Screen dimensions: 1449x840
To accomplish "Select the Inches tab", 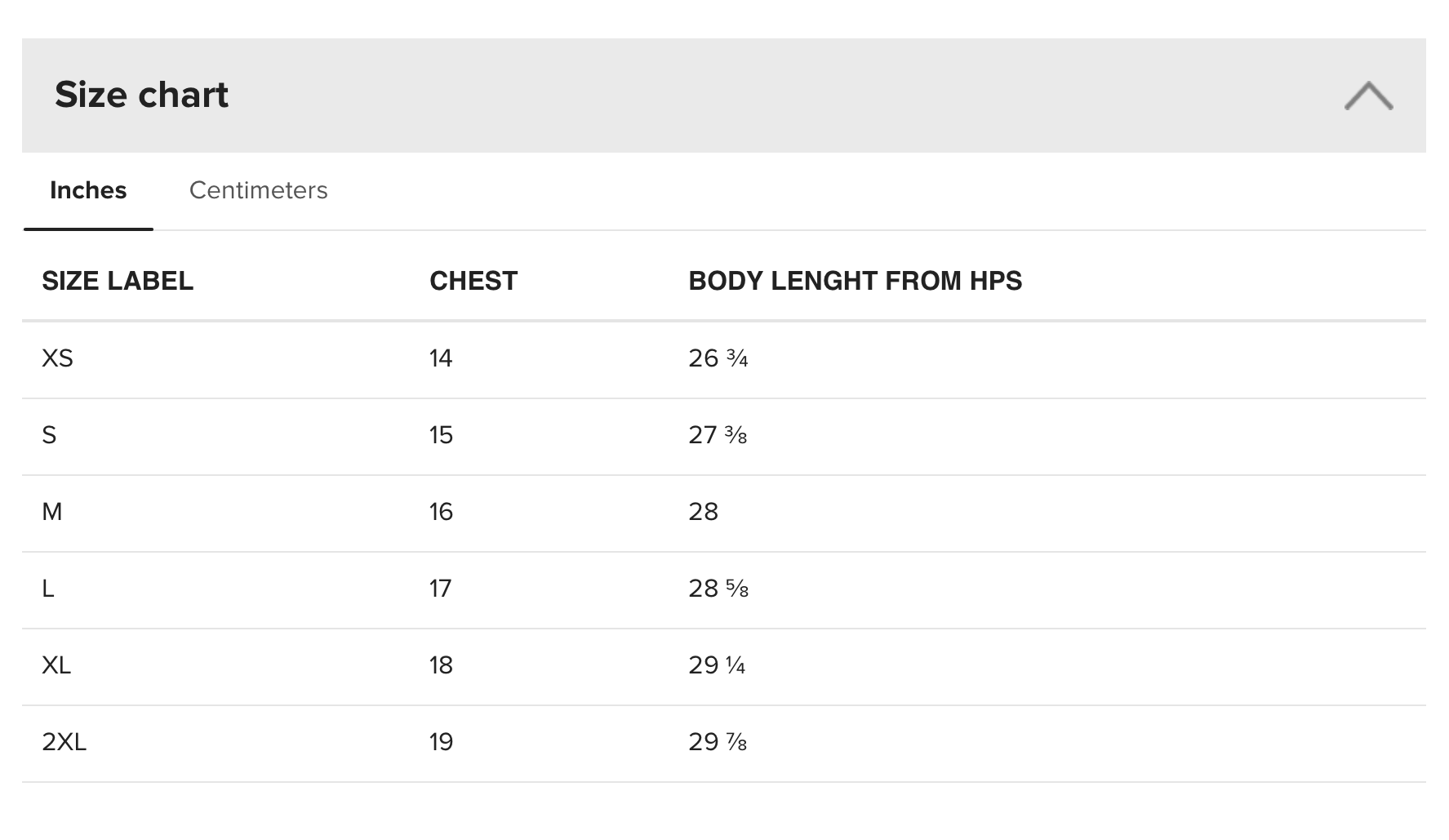I will 88,190.
